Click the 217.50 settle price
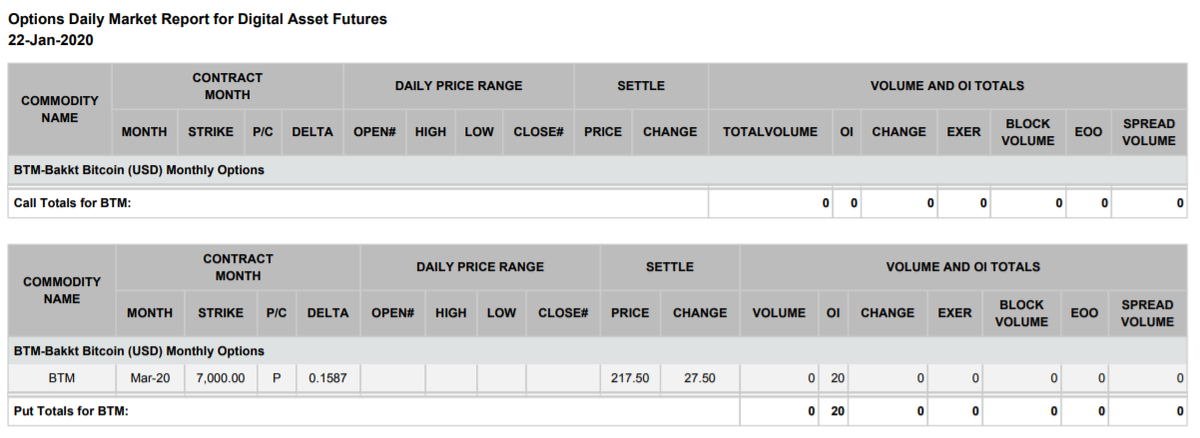 point(630,378)
